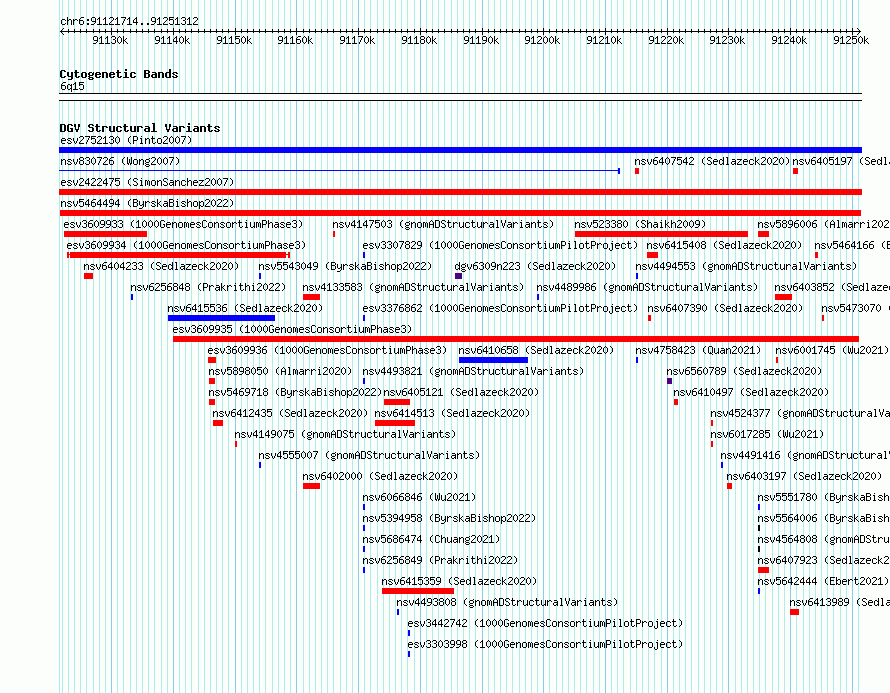The width and height of the screenshot is (890, 693).
Task: Select the esv3376862 PilotProject variant label
Action: pos(500,308)
